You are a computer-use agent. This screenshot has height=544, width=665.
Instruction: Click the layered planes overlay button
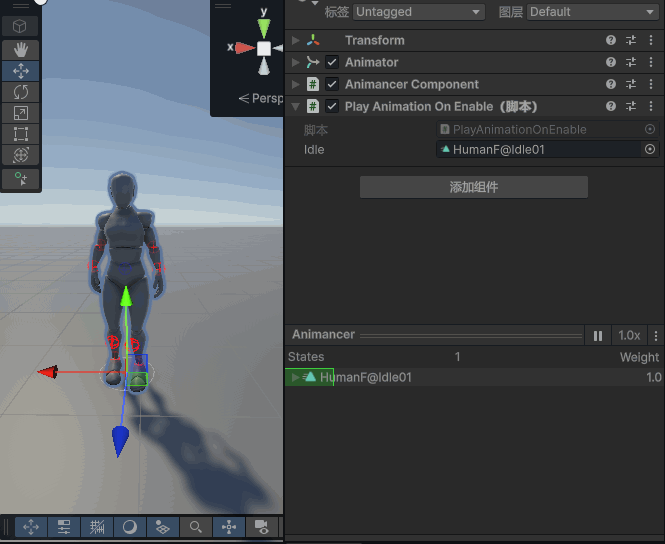coord(163,527)
